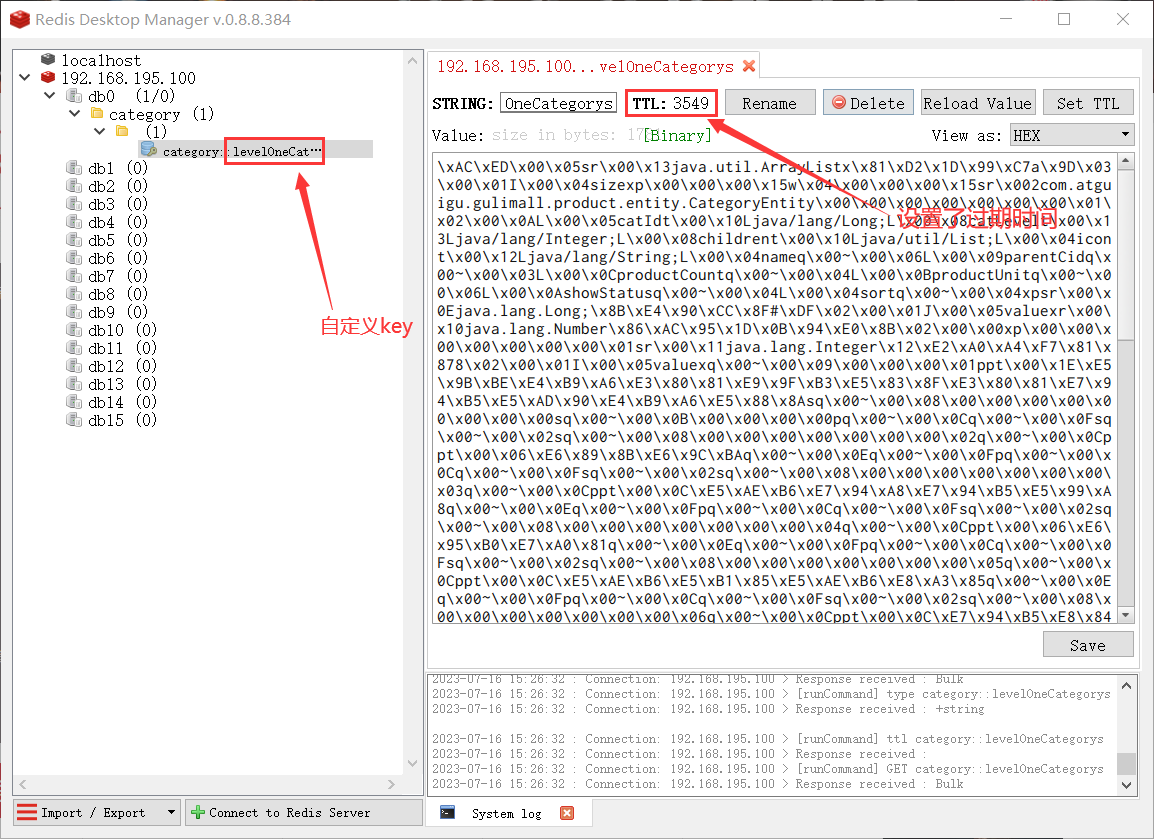Image resolution: width=1154 pixels, height=839 pixels.
Task: Close the System log tab
Action: [x=566, y=813]
